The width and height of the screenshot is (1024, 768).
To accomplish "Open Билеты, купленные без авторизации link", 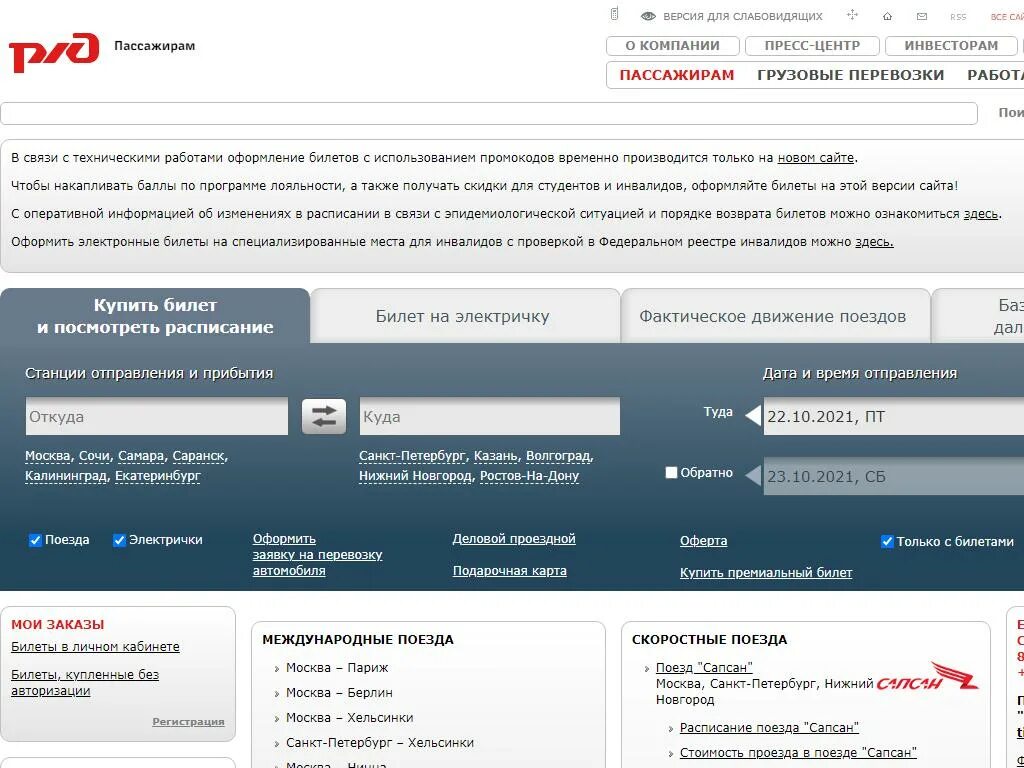I will click(85, 682).
